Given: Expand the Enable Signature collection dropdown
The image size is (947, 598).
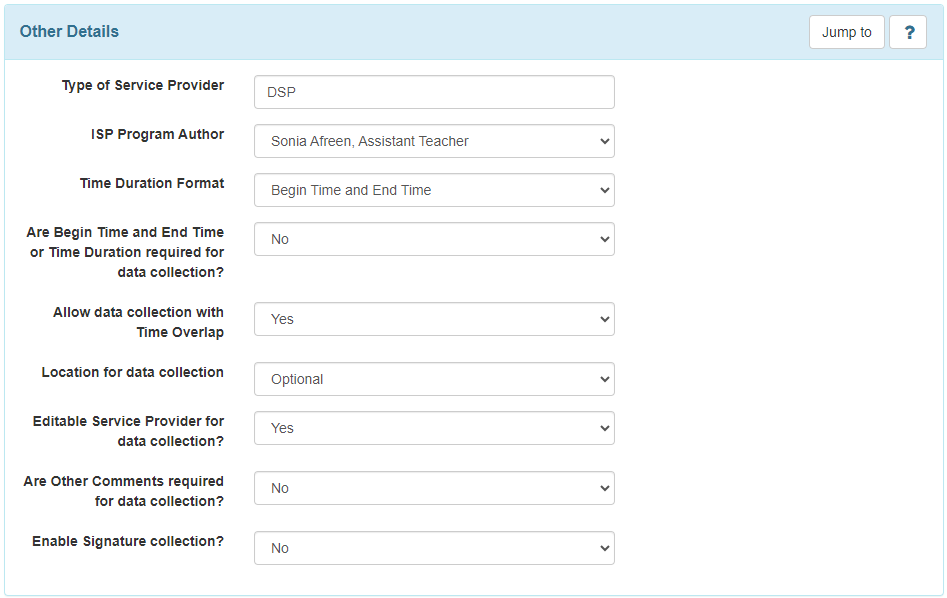Looking at the screenshot, I should coord(434,548).
